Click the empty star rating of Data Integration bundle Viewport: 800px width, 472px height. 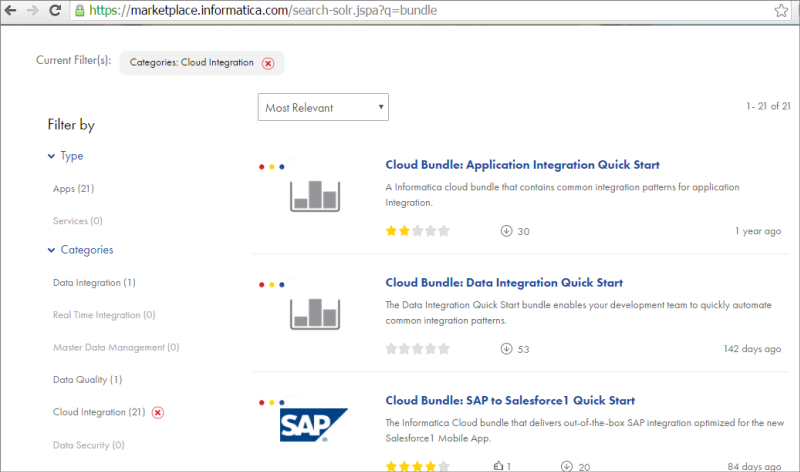pyautogui.click(x=417, y=349)
